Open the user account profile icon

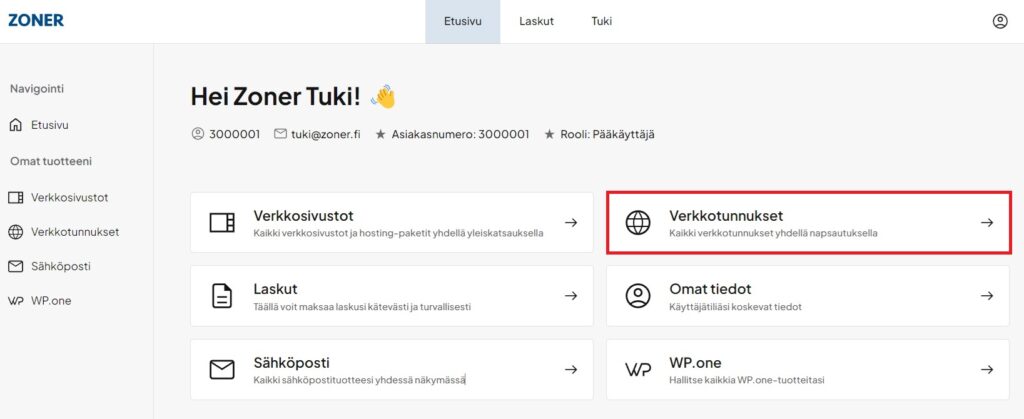(999, 21)
